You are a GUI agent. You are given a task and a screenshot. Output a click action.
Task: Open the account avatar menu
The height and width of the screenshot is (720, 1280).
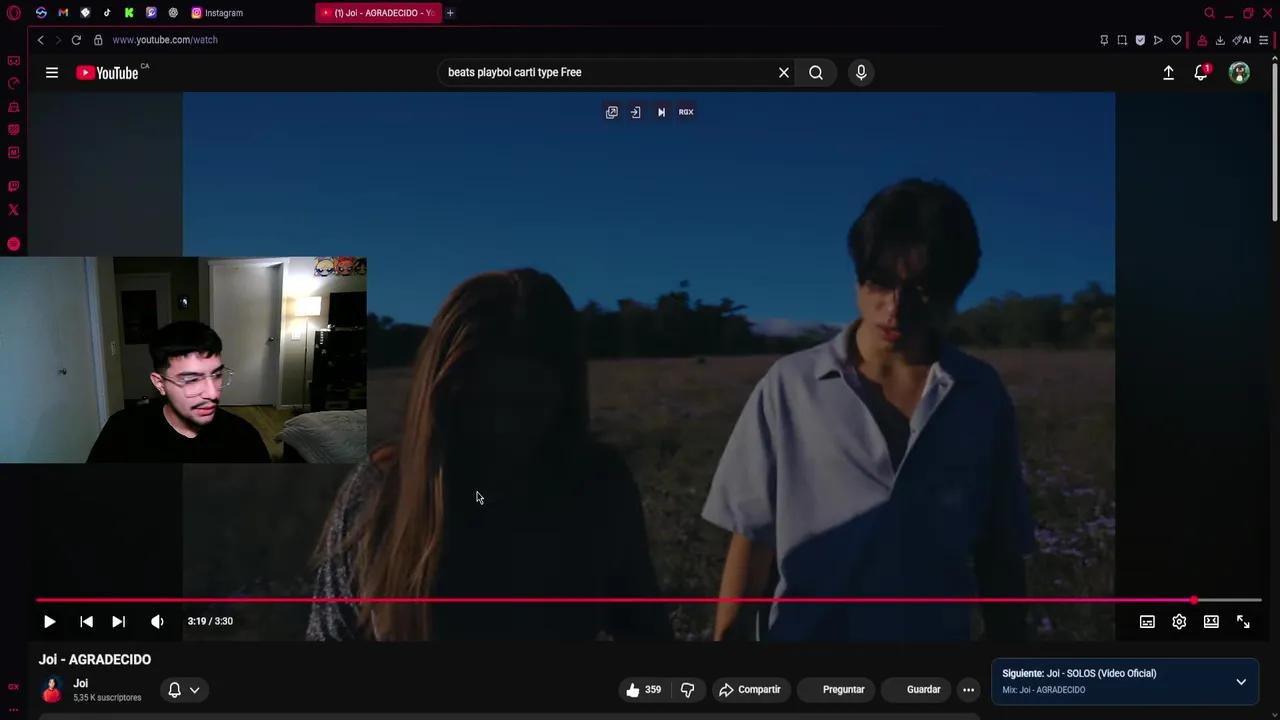coord(1239,72)
